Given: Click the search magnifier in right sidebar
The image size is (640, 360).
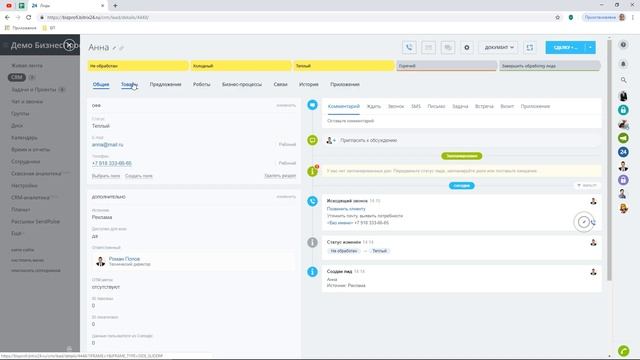Looking at the screenshot, I should pos(623,80).
